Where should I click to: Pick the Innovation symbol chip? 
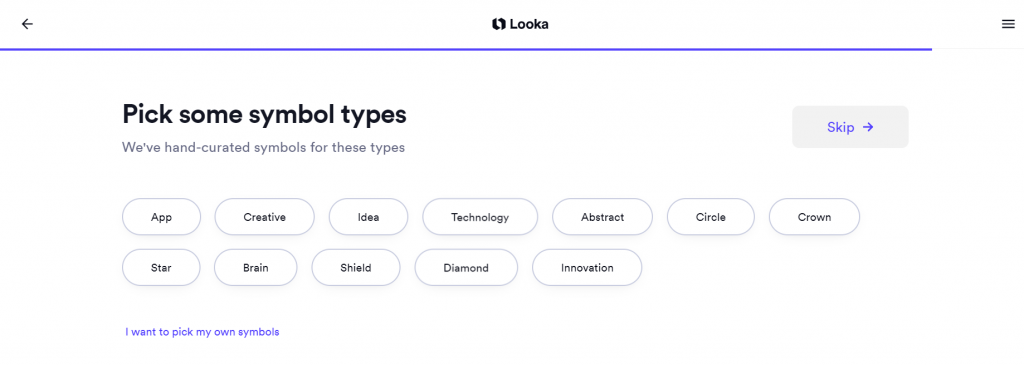(x=587, y=268)
